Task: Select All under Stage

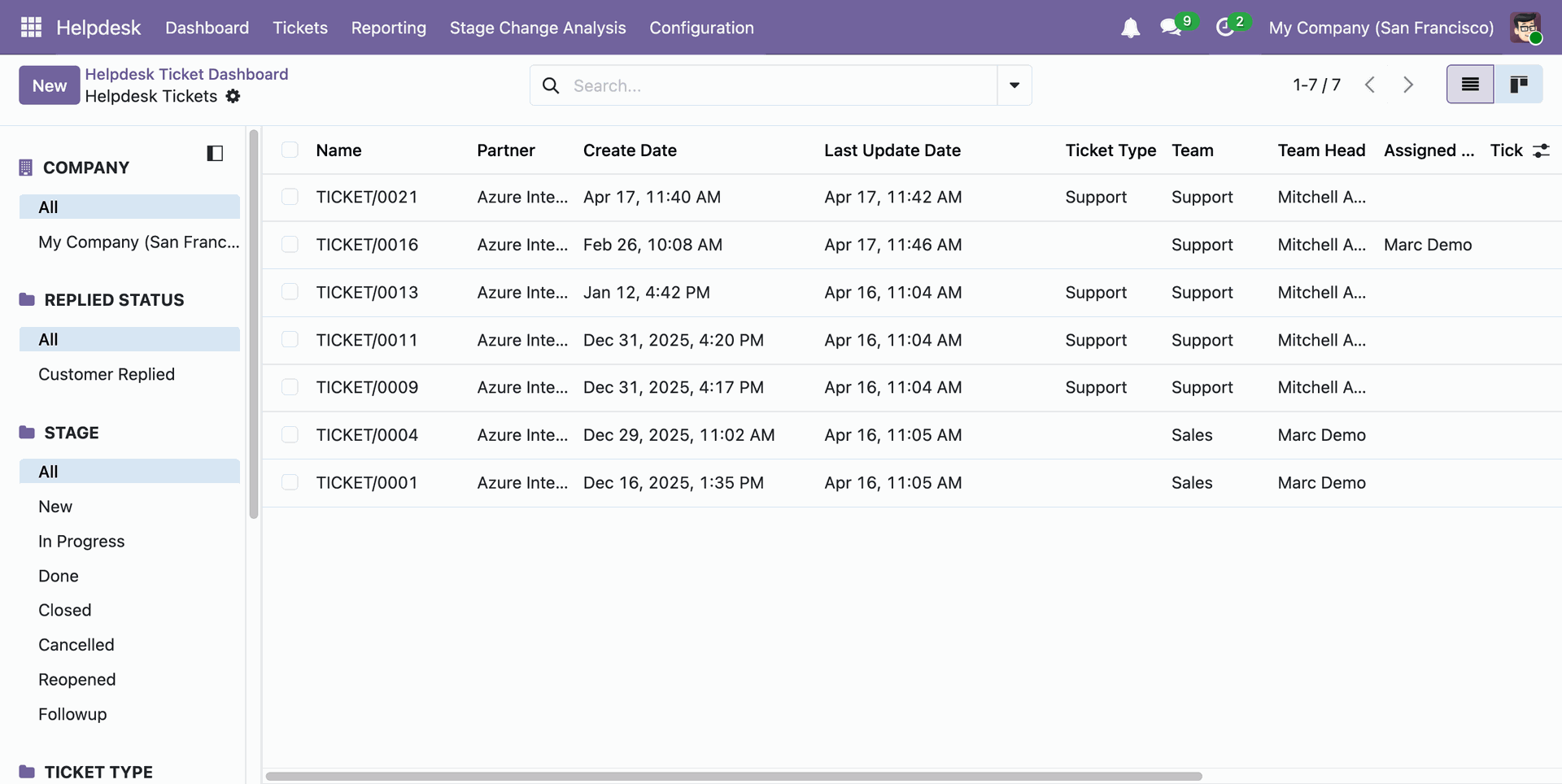Action: coord(130,472)
